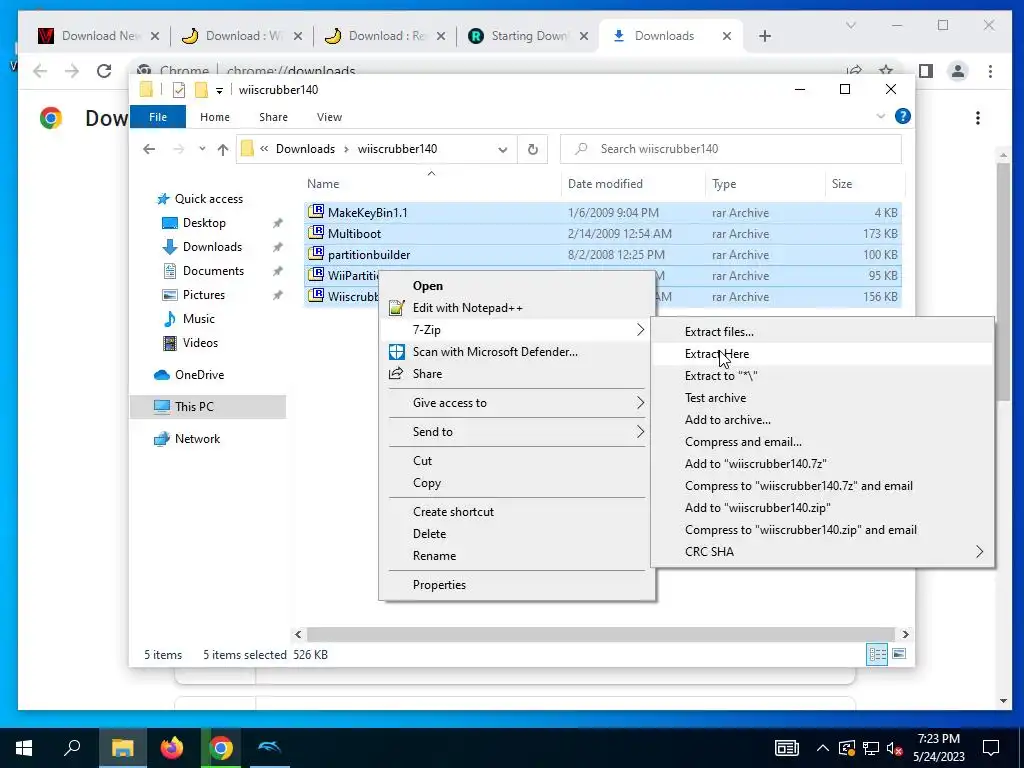Expand Send to submenu
The image size is (1024, 768).
517,432
